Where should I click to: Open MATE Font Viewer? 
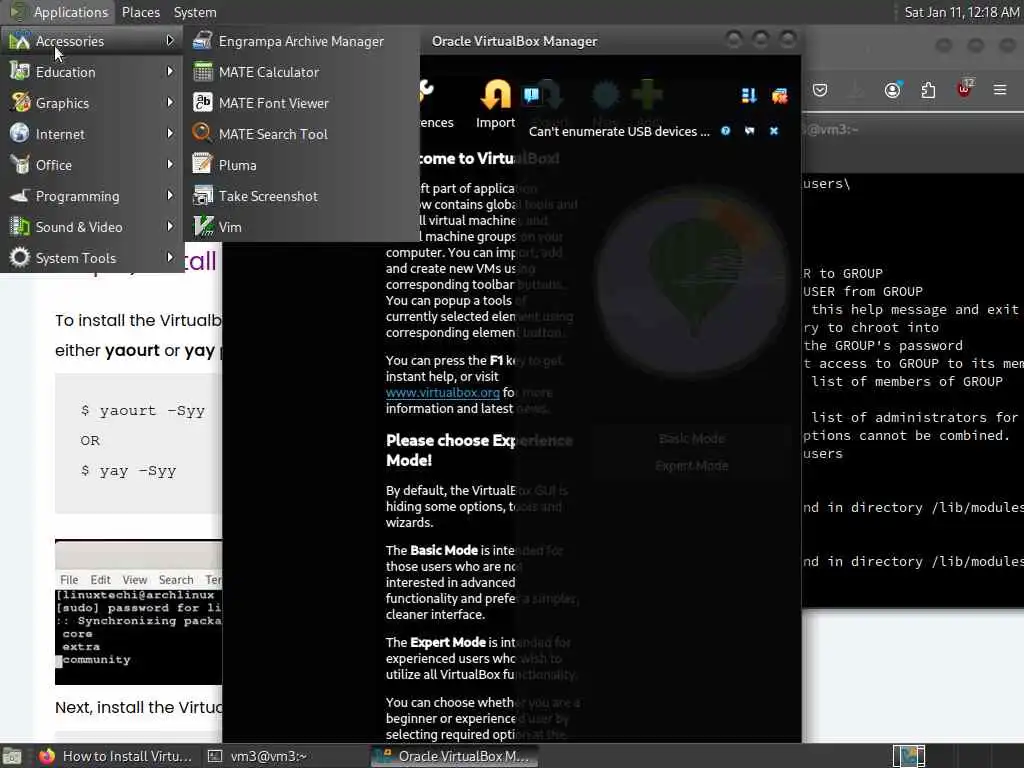(301, 103)
